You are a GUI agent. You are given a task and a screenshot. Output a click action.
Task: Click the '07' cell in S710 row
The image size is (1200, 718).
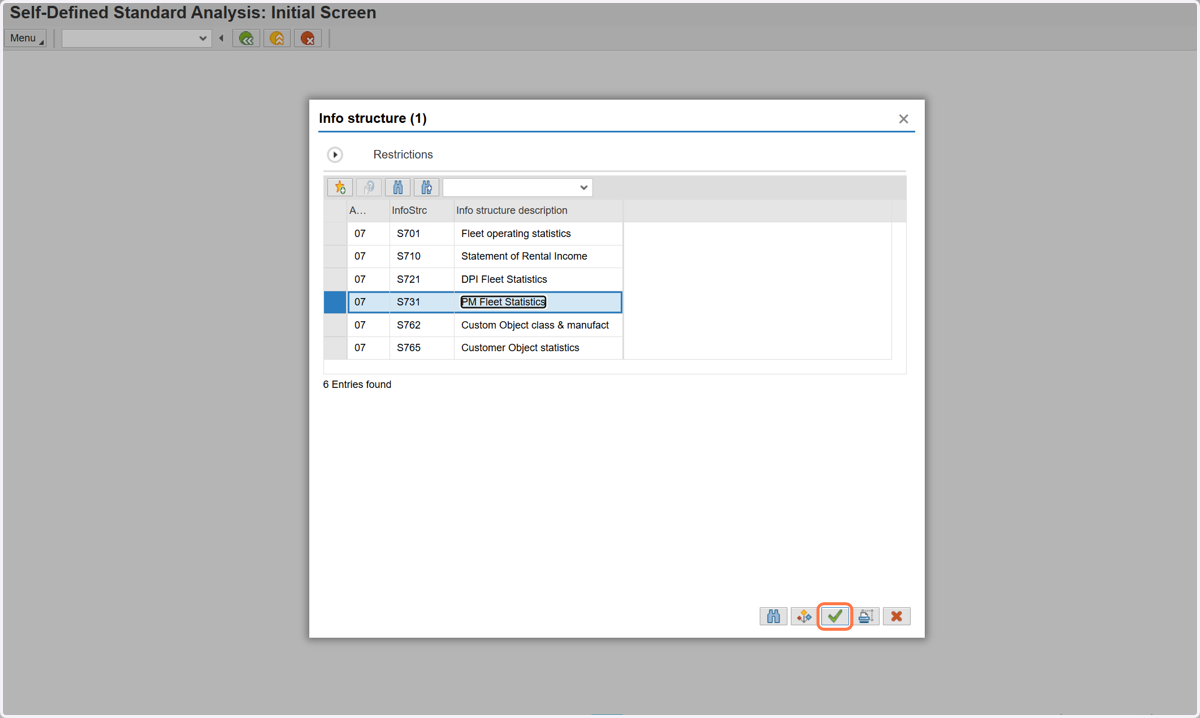pyautogui.click(x=368, y=257)
